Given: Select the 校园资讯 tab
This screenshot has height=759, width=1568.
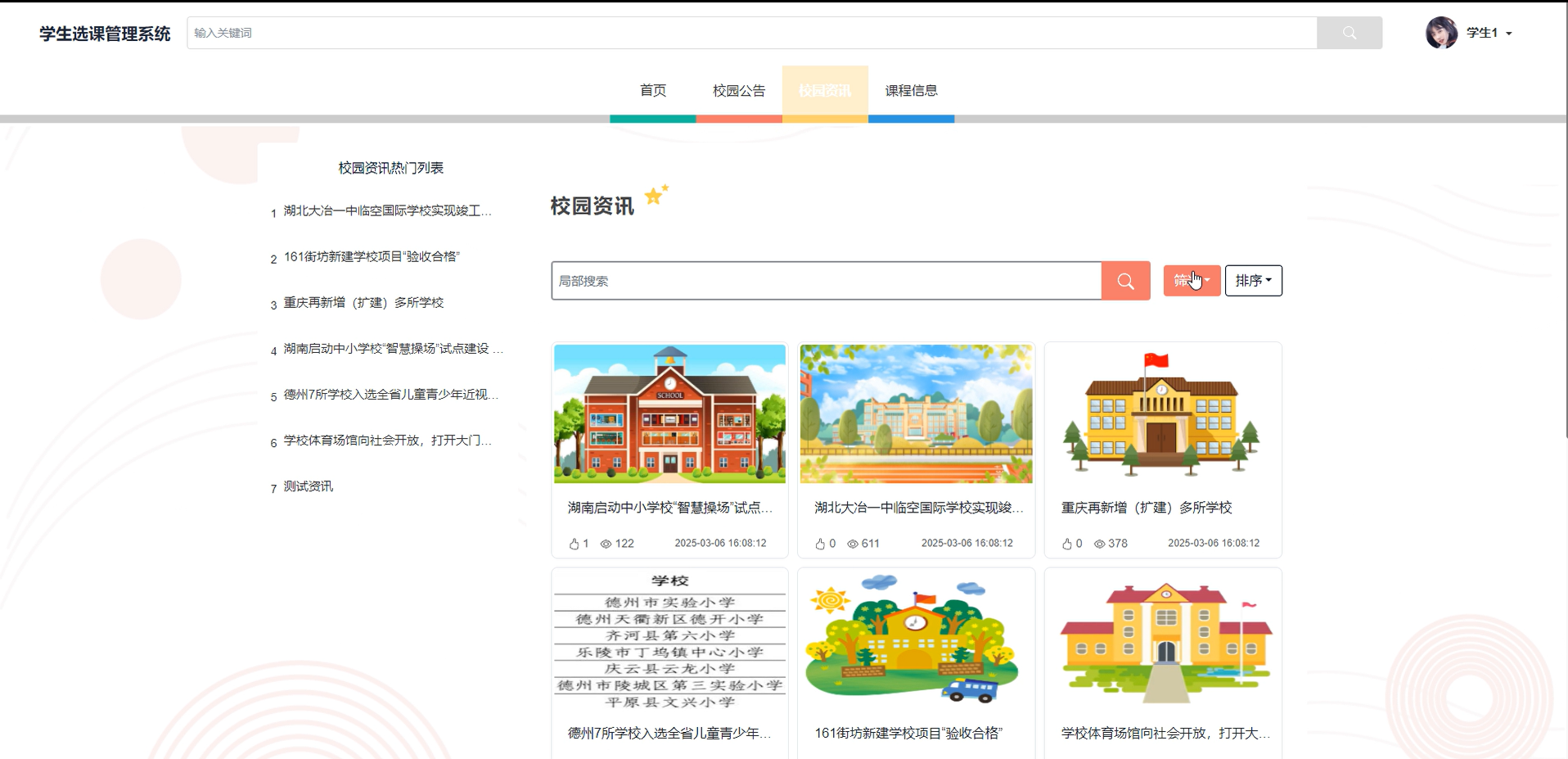Looking at the screenshot, I should pos(825,91).
